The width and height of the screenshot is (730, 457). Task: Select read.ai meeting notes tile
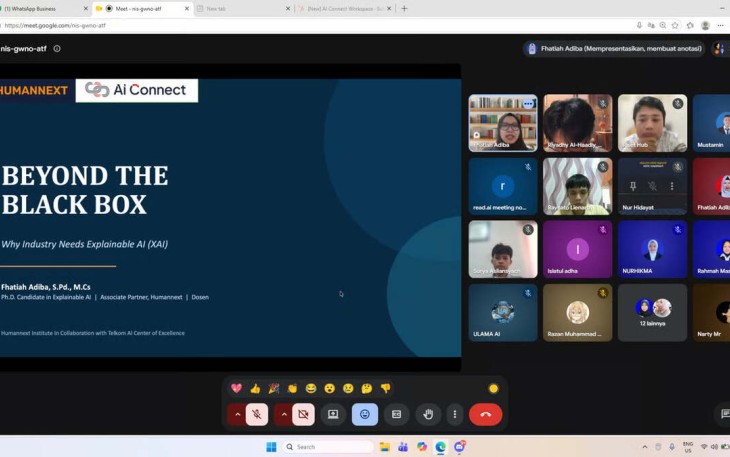[503, 186]
